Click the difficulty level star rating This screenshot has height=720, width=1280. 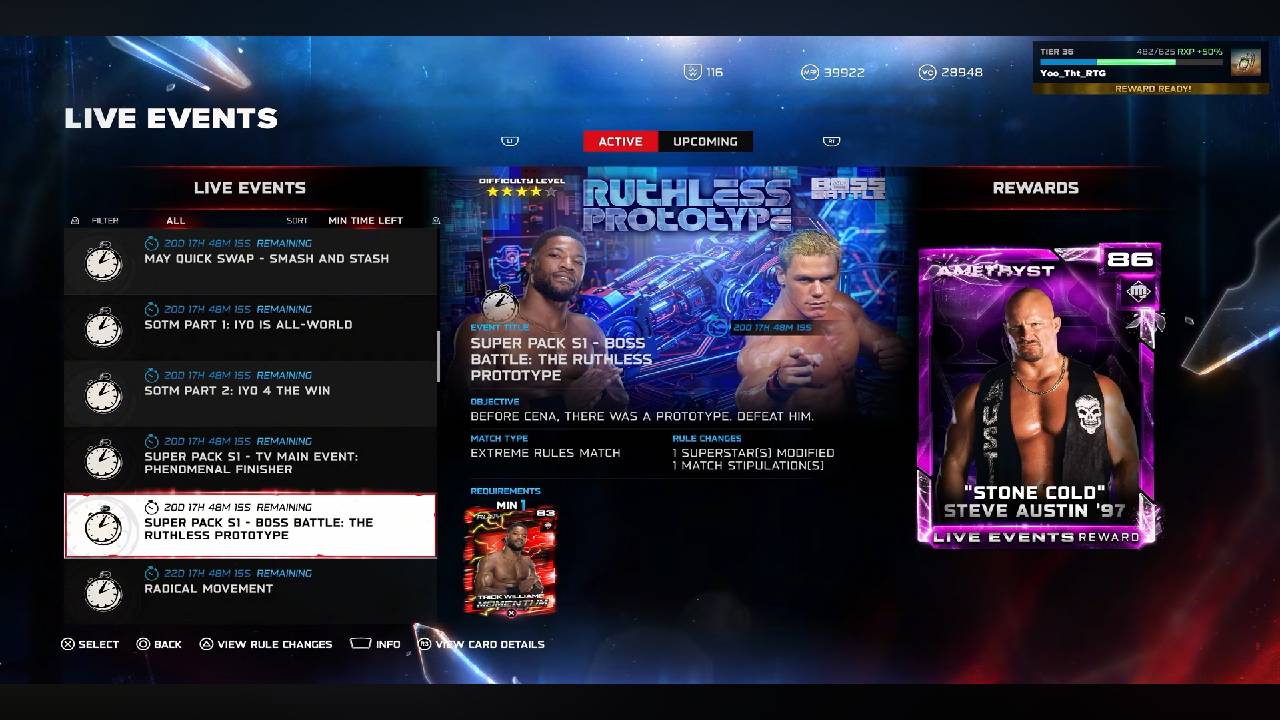[x=521, y=192]
